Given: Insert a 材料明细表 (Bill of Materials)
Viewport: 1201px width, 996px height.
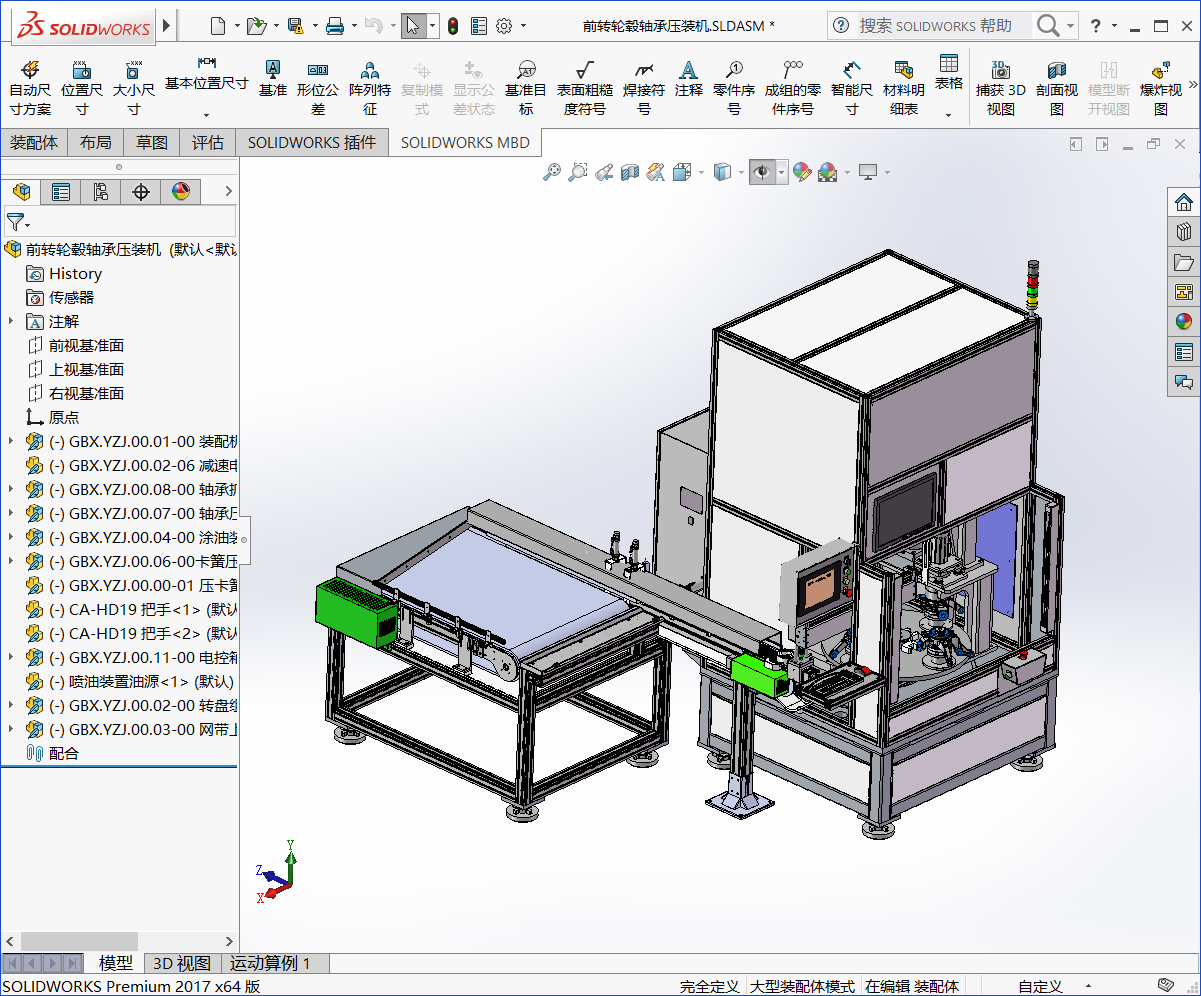Looking at the screenshot, I should coord(904,87).
